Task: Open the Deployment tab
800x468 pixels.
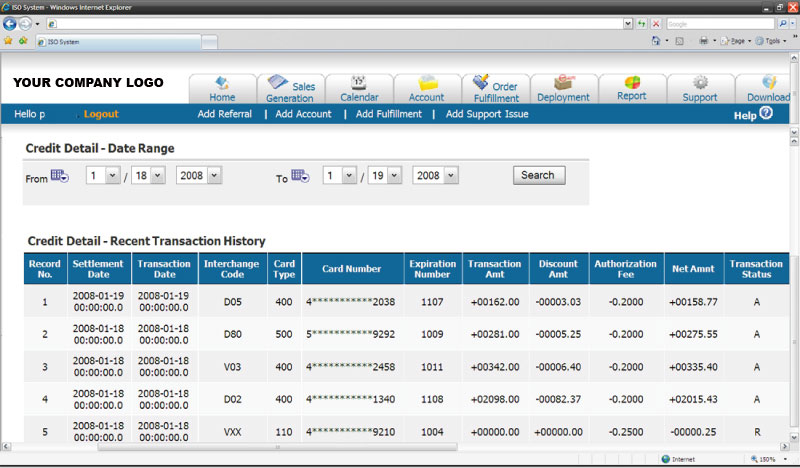Action: click(564, 89)
